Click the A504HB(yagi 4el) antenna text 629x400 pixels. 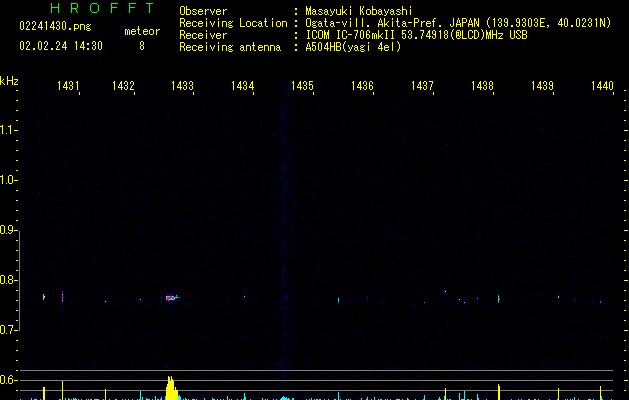pos(353,47)
